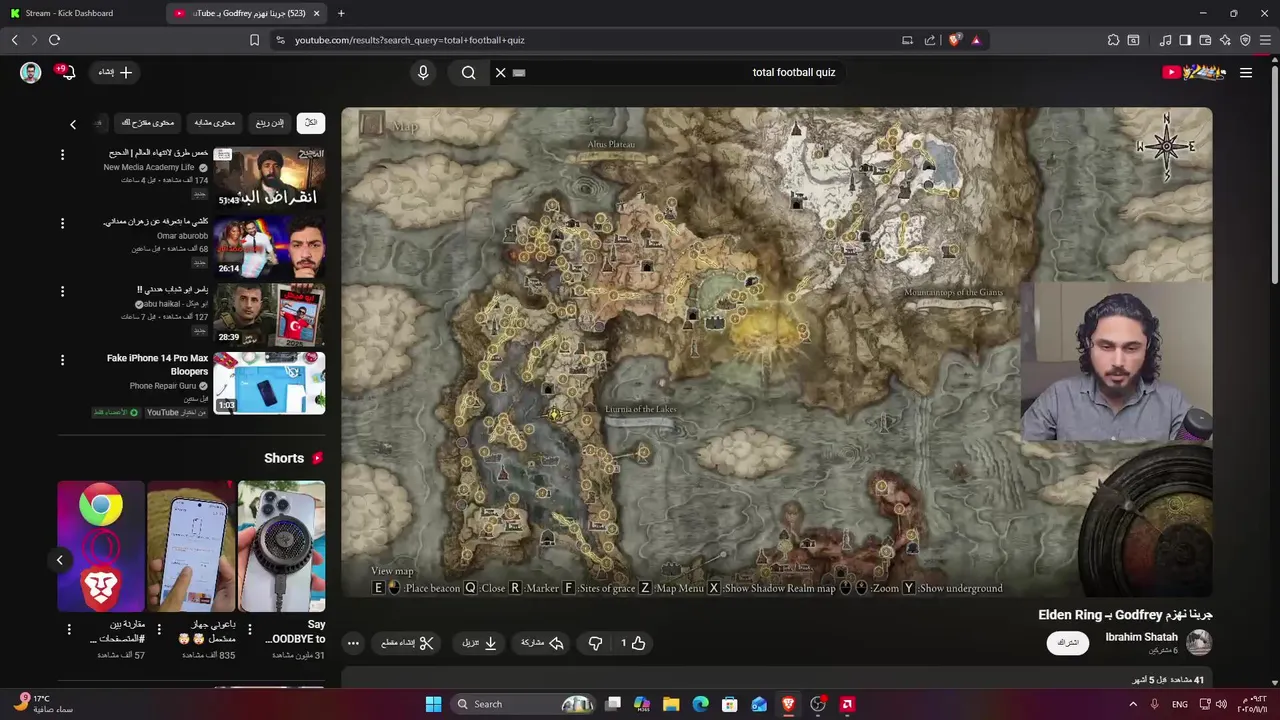Image resolution: width=1280 pixels, height=720 pixels.
Task: Open the 51:43 New Media Academy video thumbnail
Action: click(268, 178)
